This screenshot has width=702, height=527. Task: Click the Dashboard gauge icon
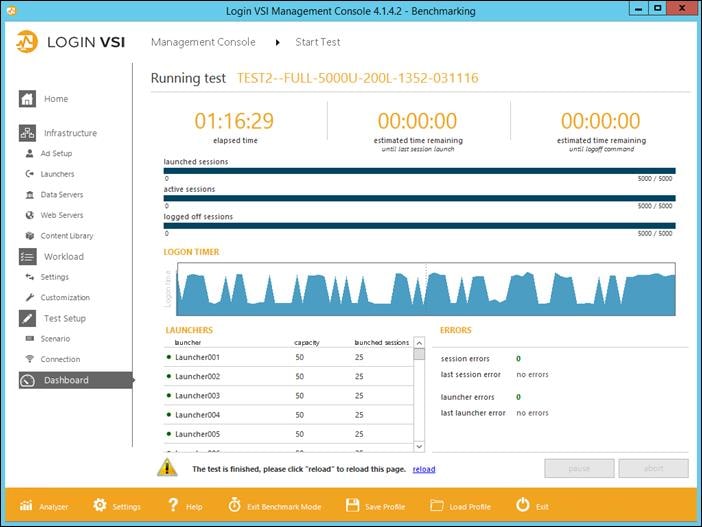coord(28,380)
